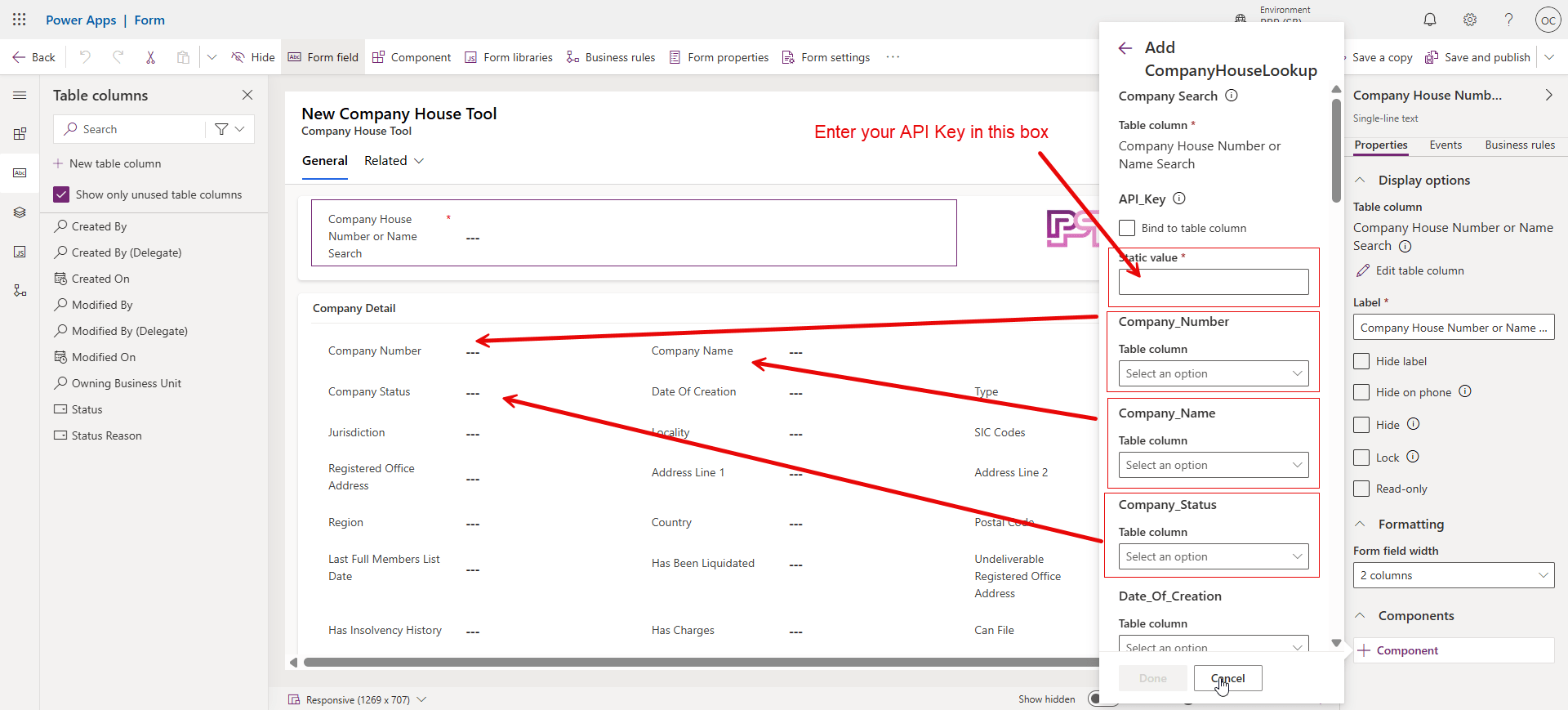
Task: Click Edit table column link
Action: point(1410,270)
